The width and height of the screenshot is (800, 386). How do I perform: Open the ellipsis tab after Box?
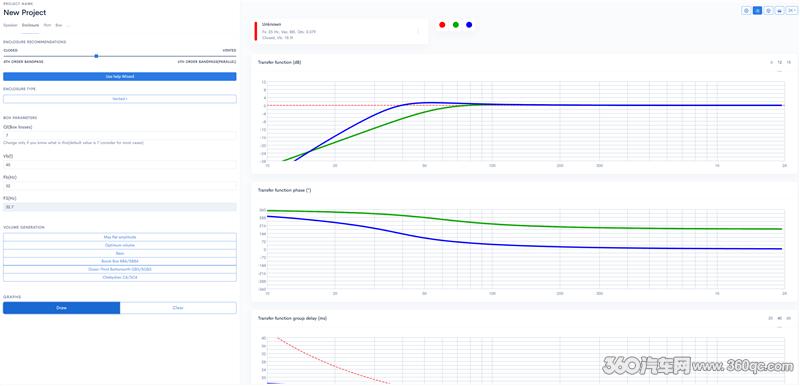coord(68,24)
